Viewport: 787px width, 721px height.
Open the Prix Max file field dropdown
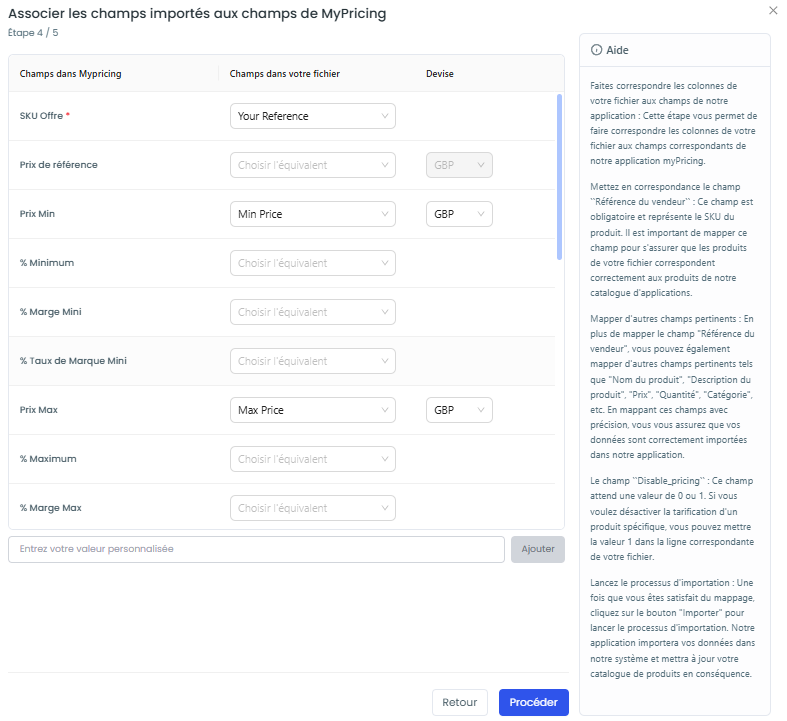pos(312,410)
